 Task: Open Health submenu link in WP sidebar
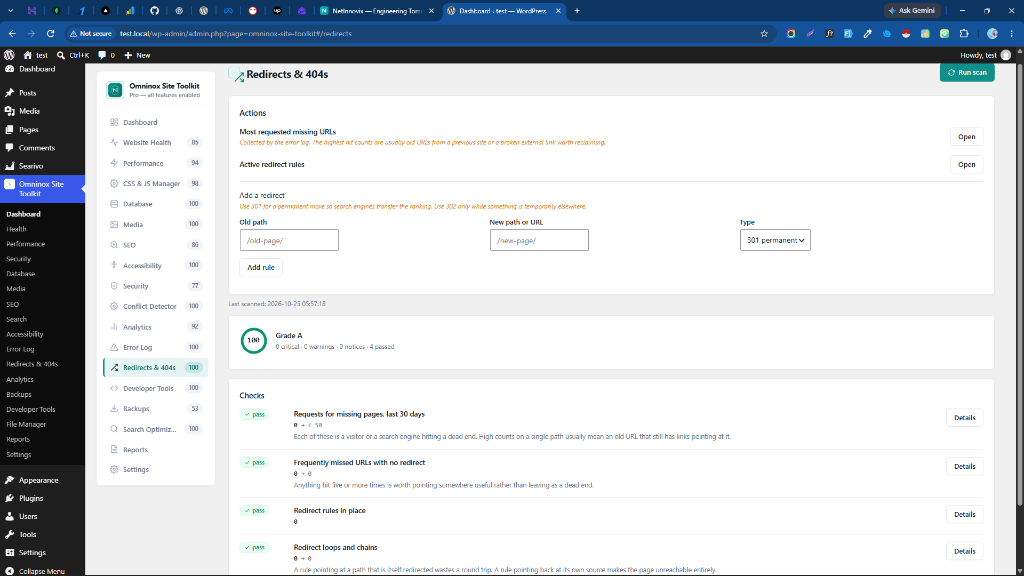pyautogui.click(x=16, y=229)
